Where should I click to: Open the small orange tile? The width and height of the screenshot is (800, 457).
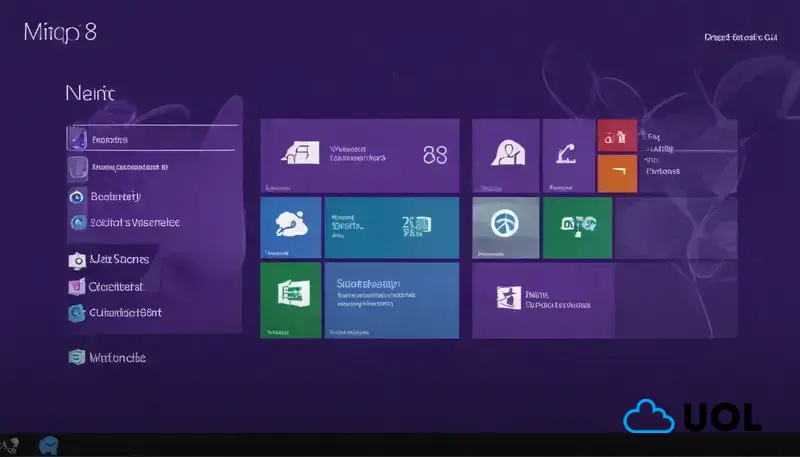[x=617, y=174]
